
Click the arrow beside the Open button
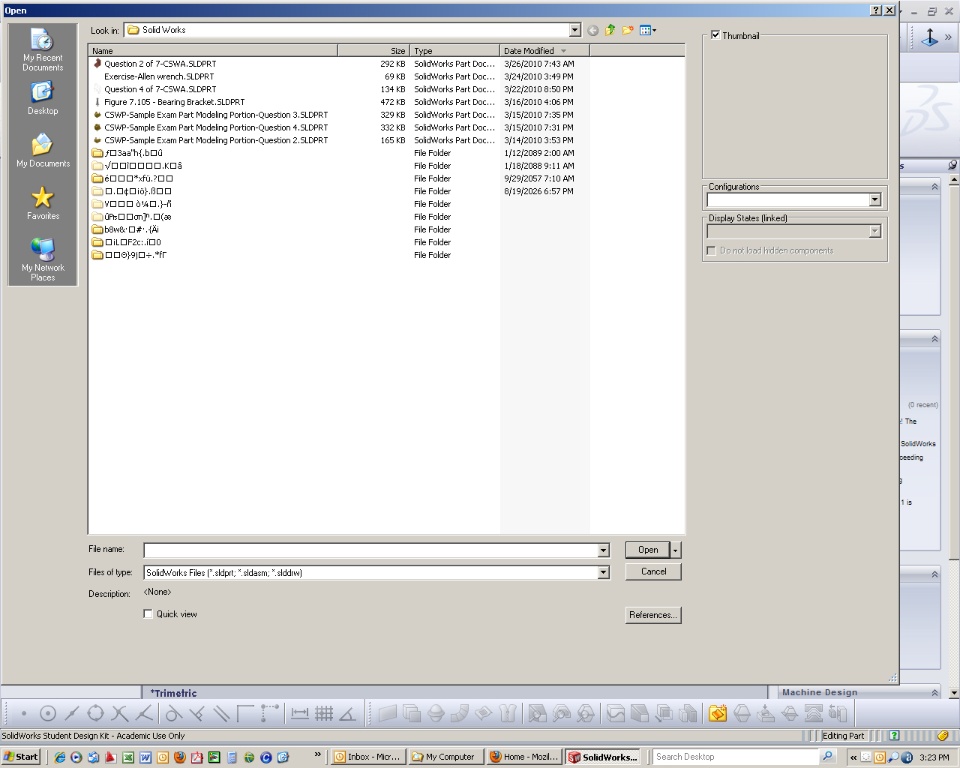(x=676, y=550)
